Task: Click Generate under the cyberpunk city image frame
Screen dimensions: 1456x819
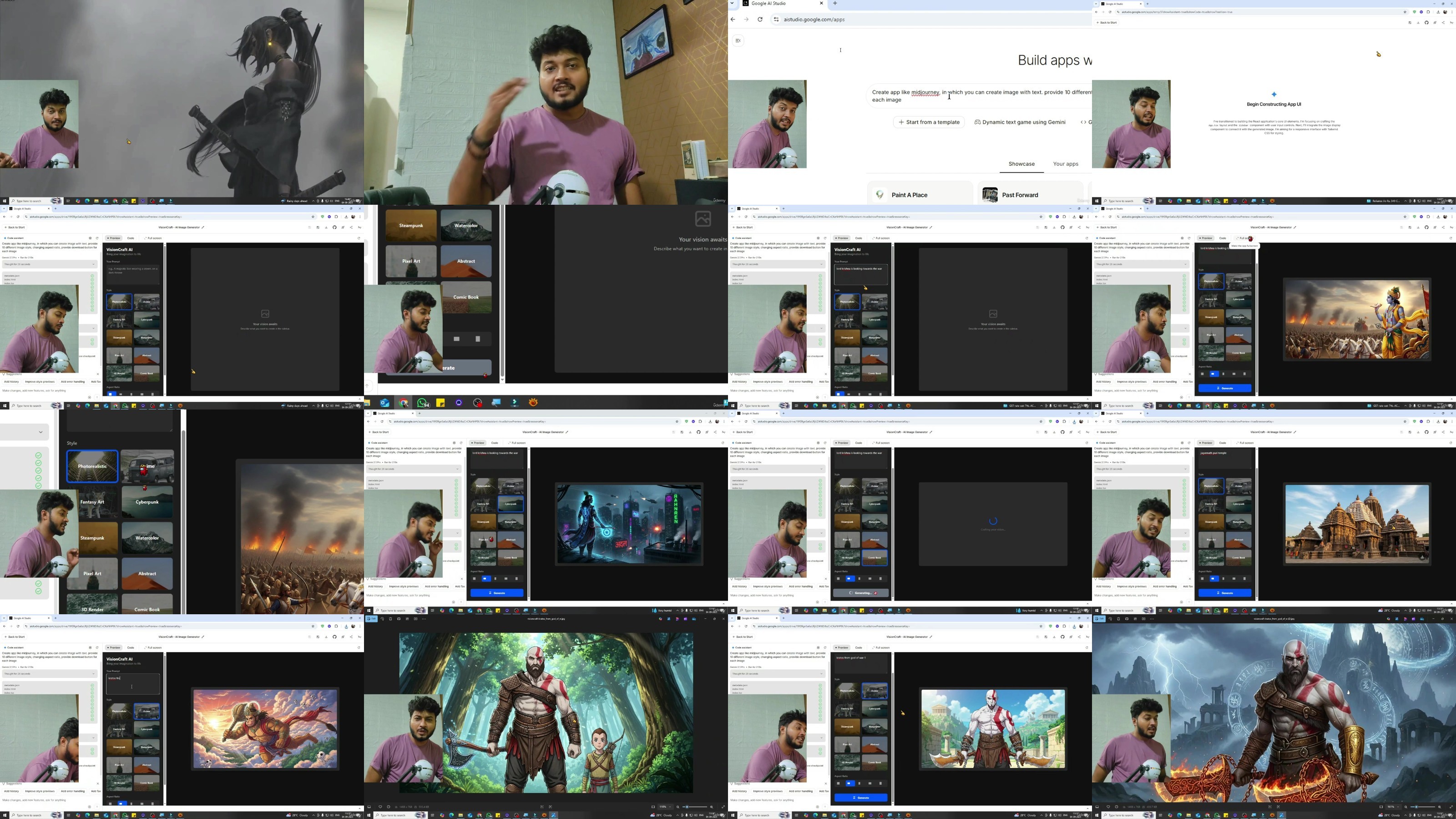Action: (x=497, y=593)
